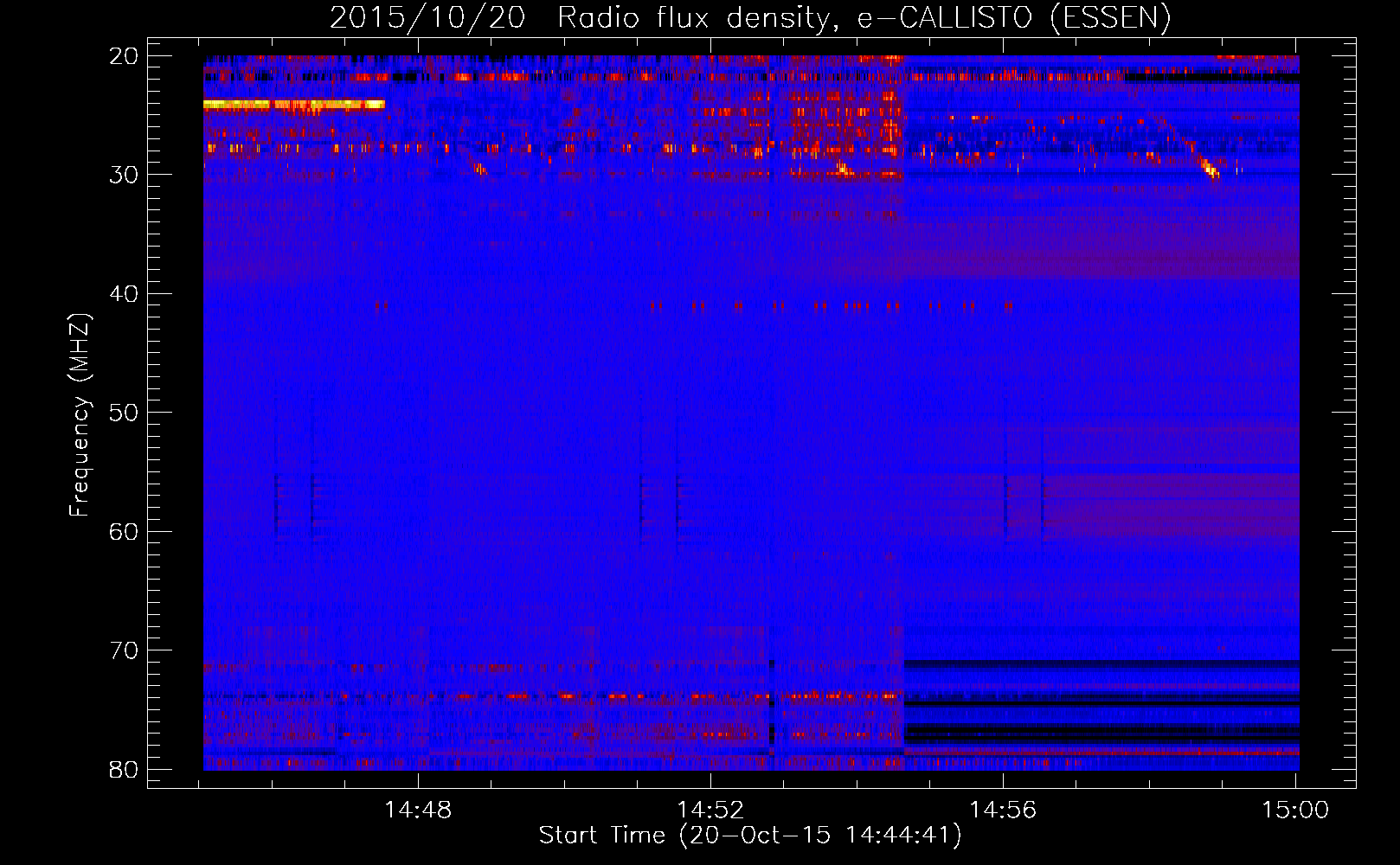Click the bright yellow band near 24 MHz
1400x865 pixels.
tap(294, 105)
